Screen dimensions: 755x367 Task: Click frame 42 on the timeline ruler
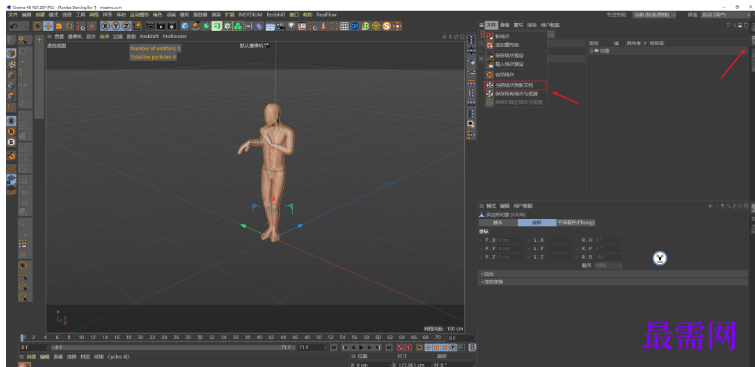pyautogui.click(x=271, y=338)
